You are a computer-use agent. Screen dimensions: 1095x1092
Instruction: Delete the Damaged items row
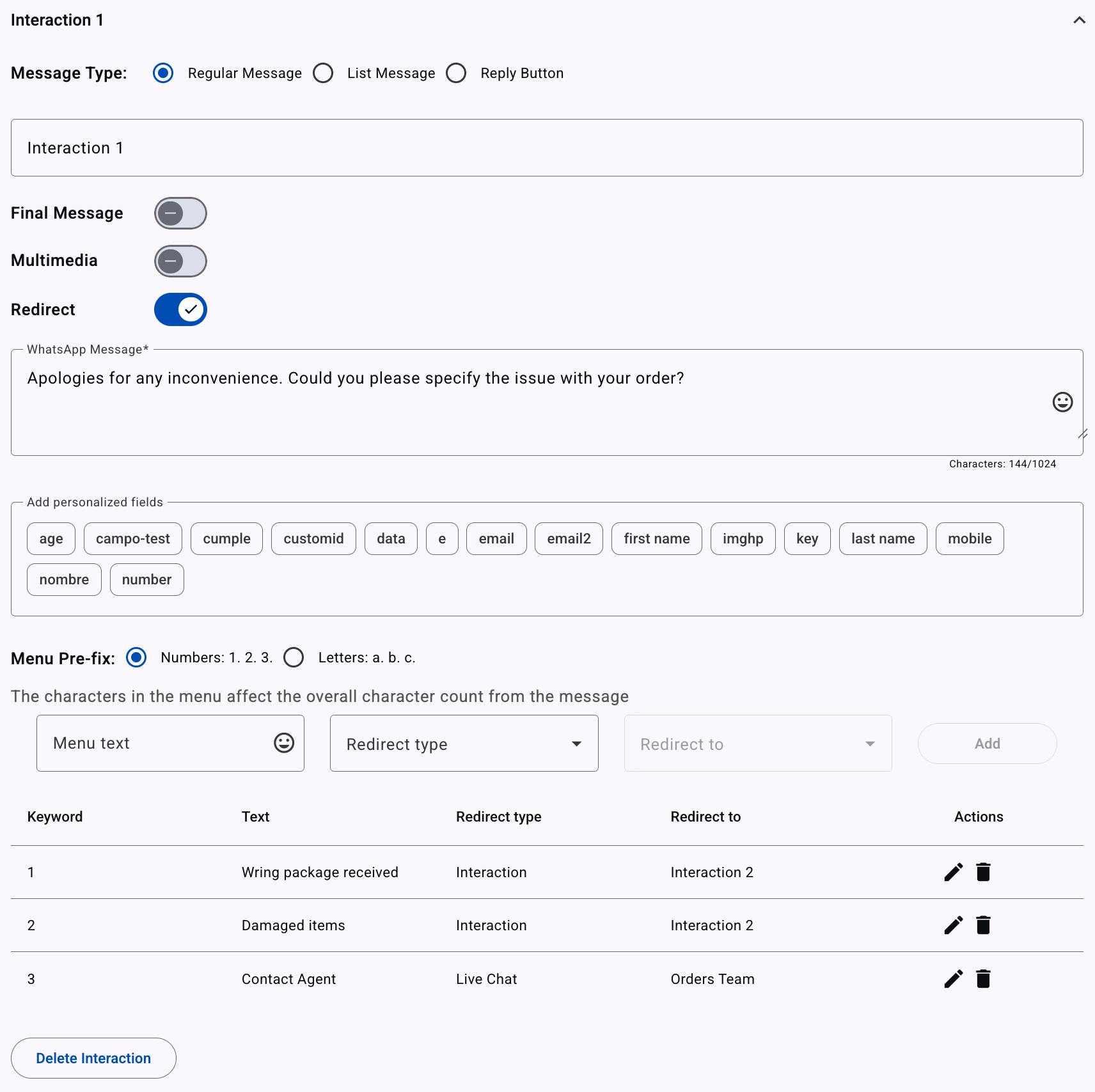pos(983,925)
